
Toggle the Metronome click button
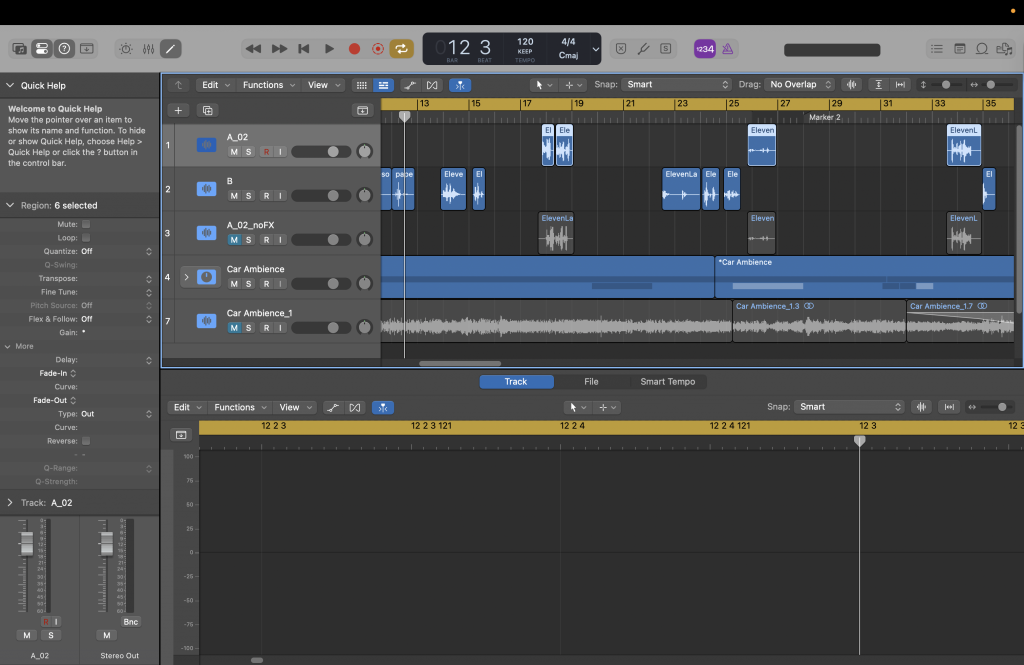click(x=728, y=48)
